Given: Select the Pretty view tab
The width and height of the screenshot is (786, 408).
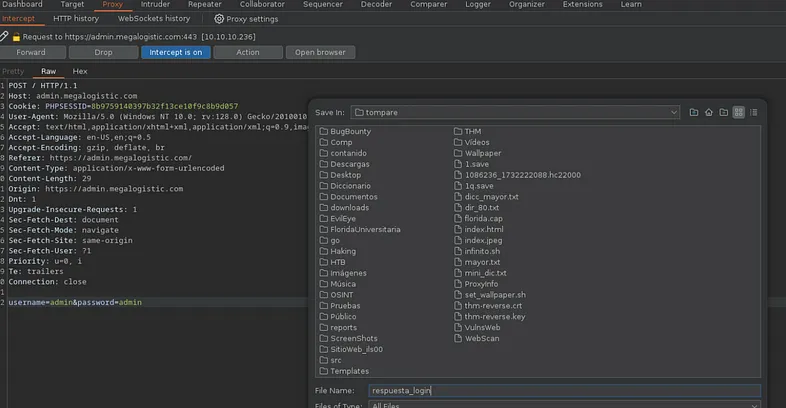Looking at the screenshot, I should coord(13,71).
